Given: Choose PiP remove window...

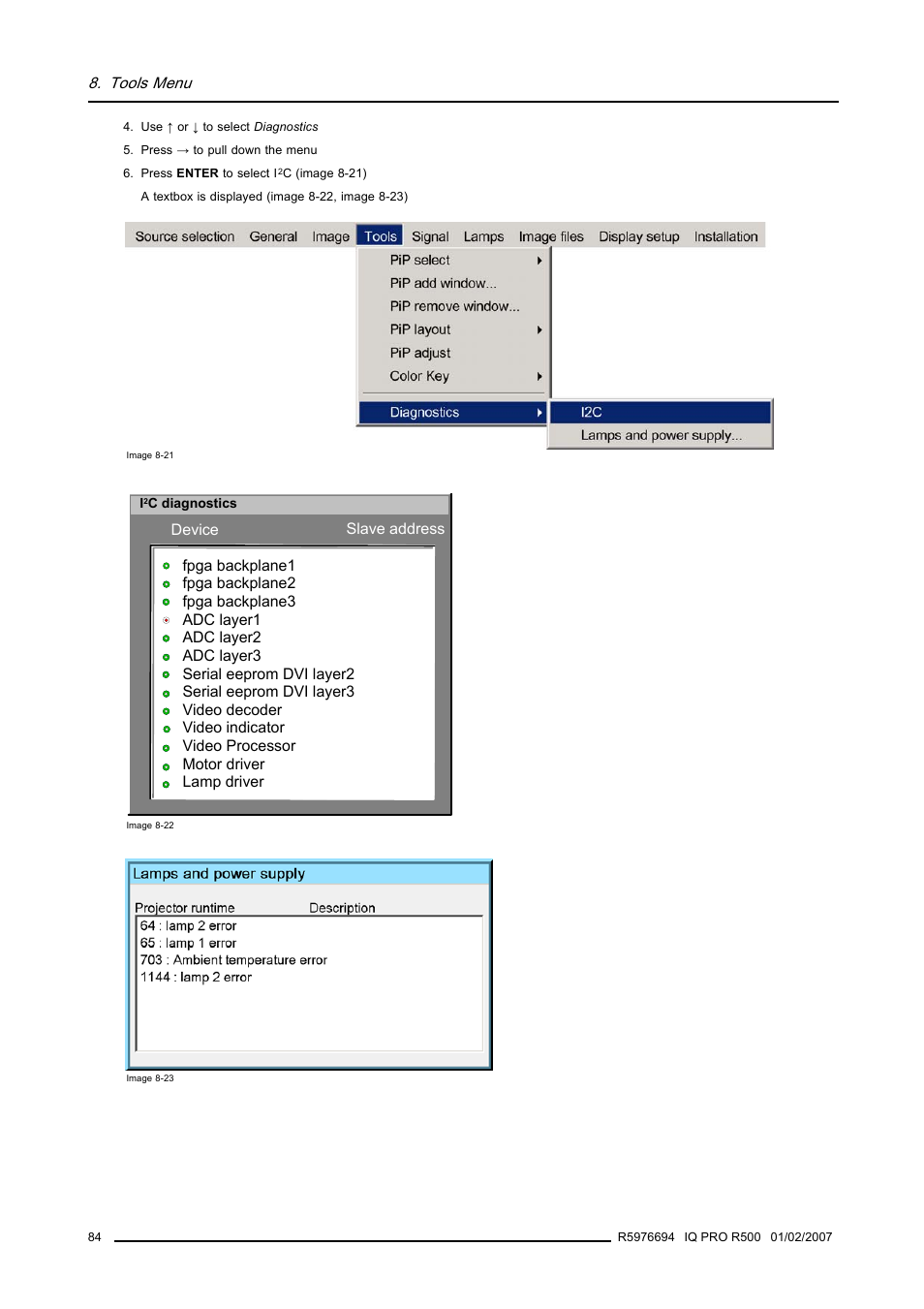Looking at the screenshot, I should point(452,306).
